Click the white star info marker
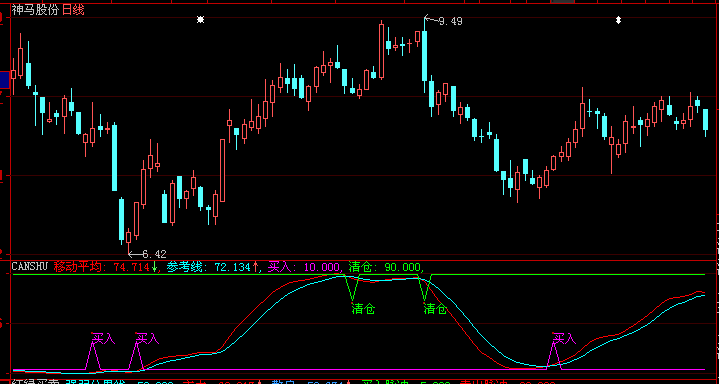The width and height of the screenshot is (719, 384). pos(200,19)
